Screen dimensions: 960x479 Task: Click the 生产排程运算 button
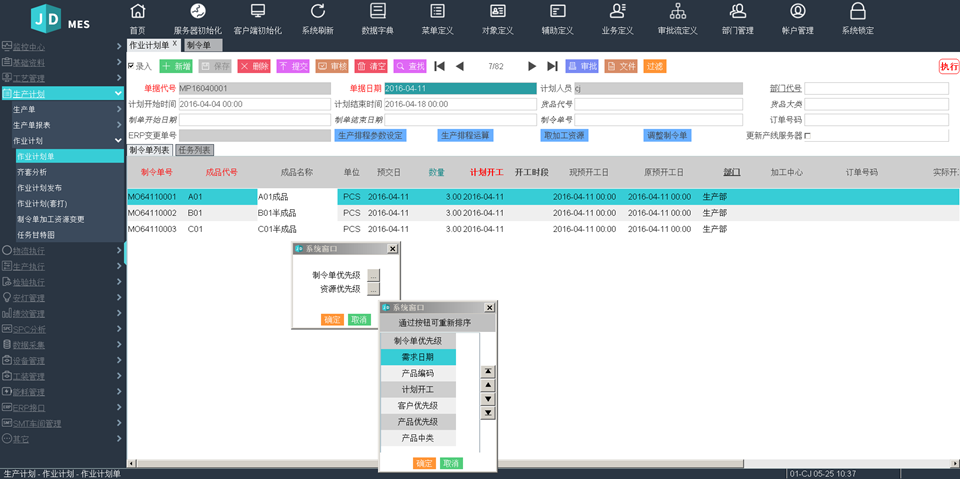point(465,135)
